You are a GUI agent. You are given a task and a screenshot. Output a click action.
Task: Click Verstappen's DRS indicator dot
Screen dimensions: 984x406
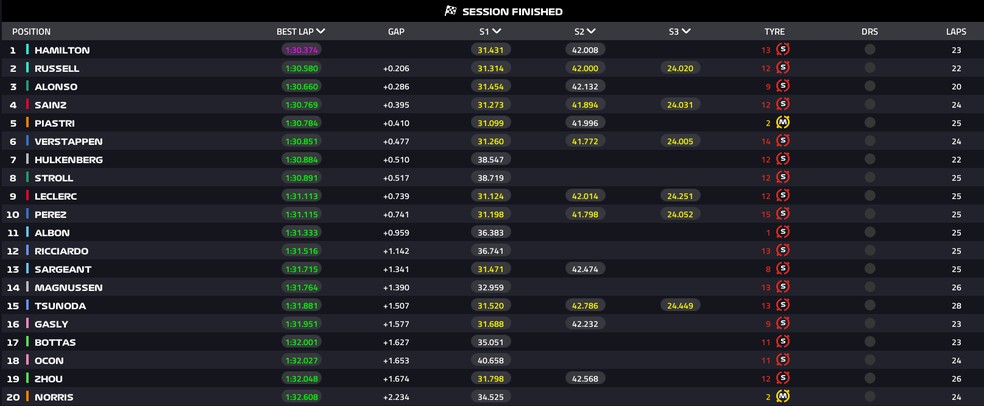[870, 141]
